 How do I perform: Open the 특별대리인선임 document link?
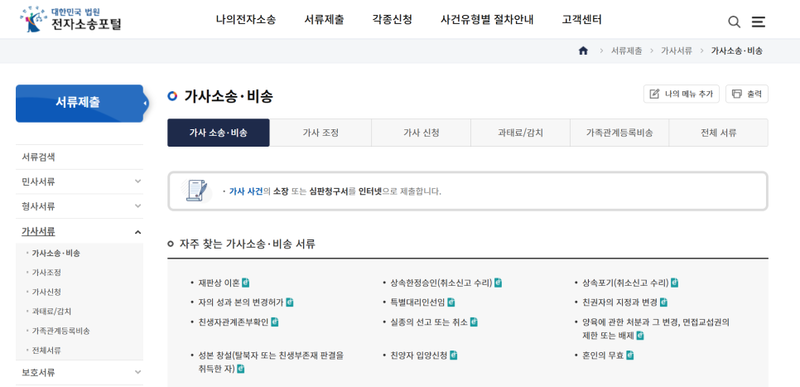pos(417,302)
